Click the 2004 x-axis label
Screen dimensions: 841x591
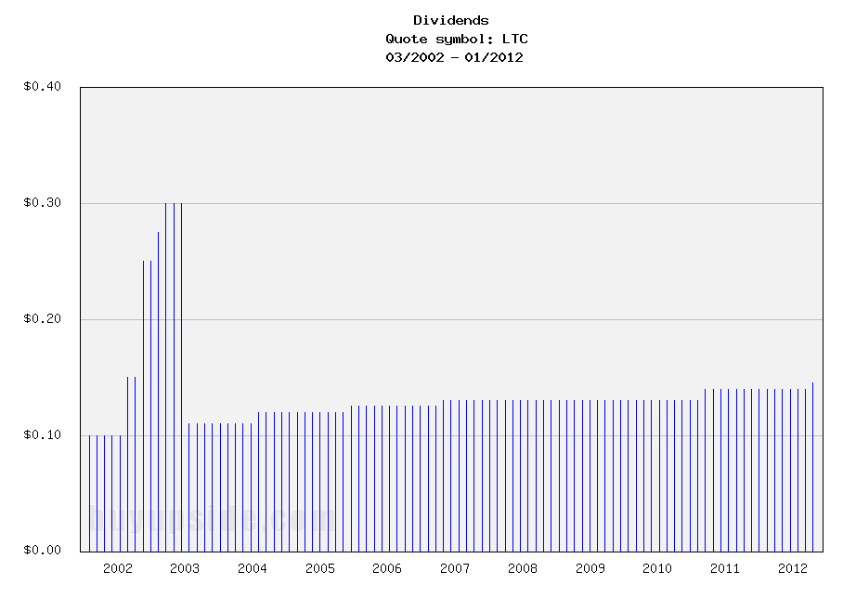tap(252, 568)
